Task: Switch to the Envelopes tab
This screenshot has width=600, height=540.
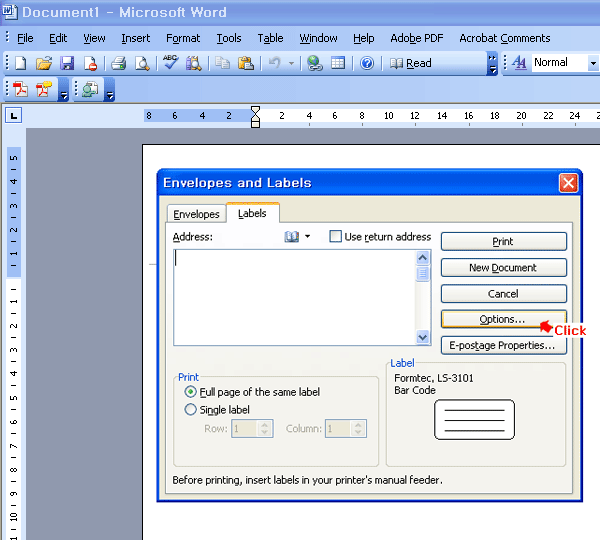Action: coord(196,214)
